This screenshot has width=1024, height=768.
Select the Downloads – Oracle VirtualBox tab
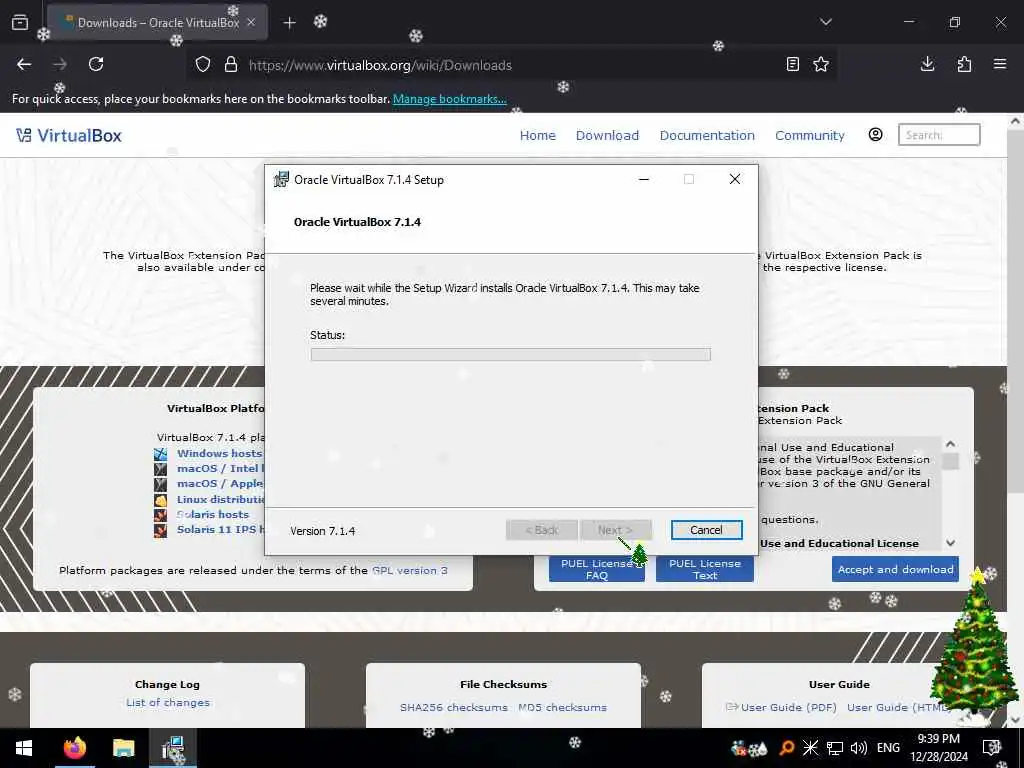[x=157, y=22]
